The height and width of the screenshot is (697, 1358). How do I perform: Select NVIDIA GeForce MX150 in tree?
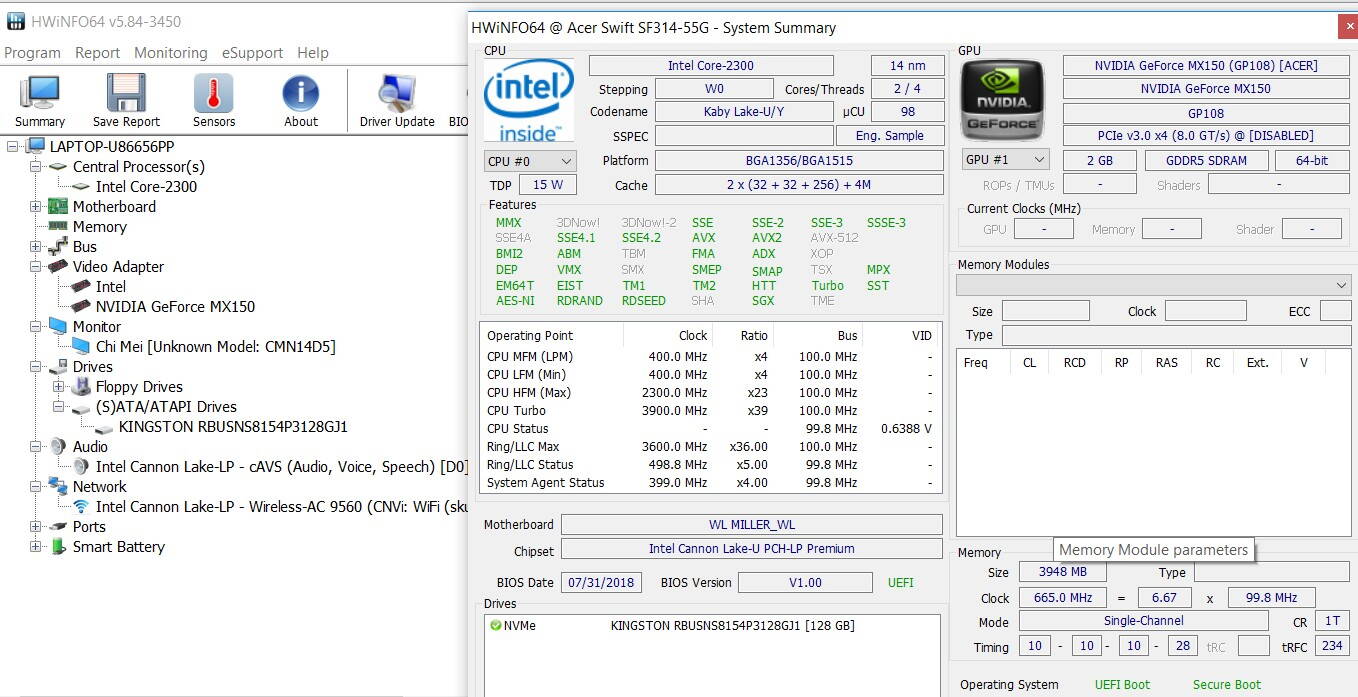pos(175,307)
